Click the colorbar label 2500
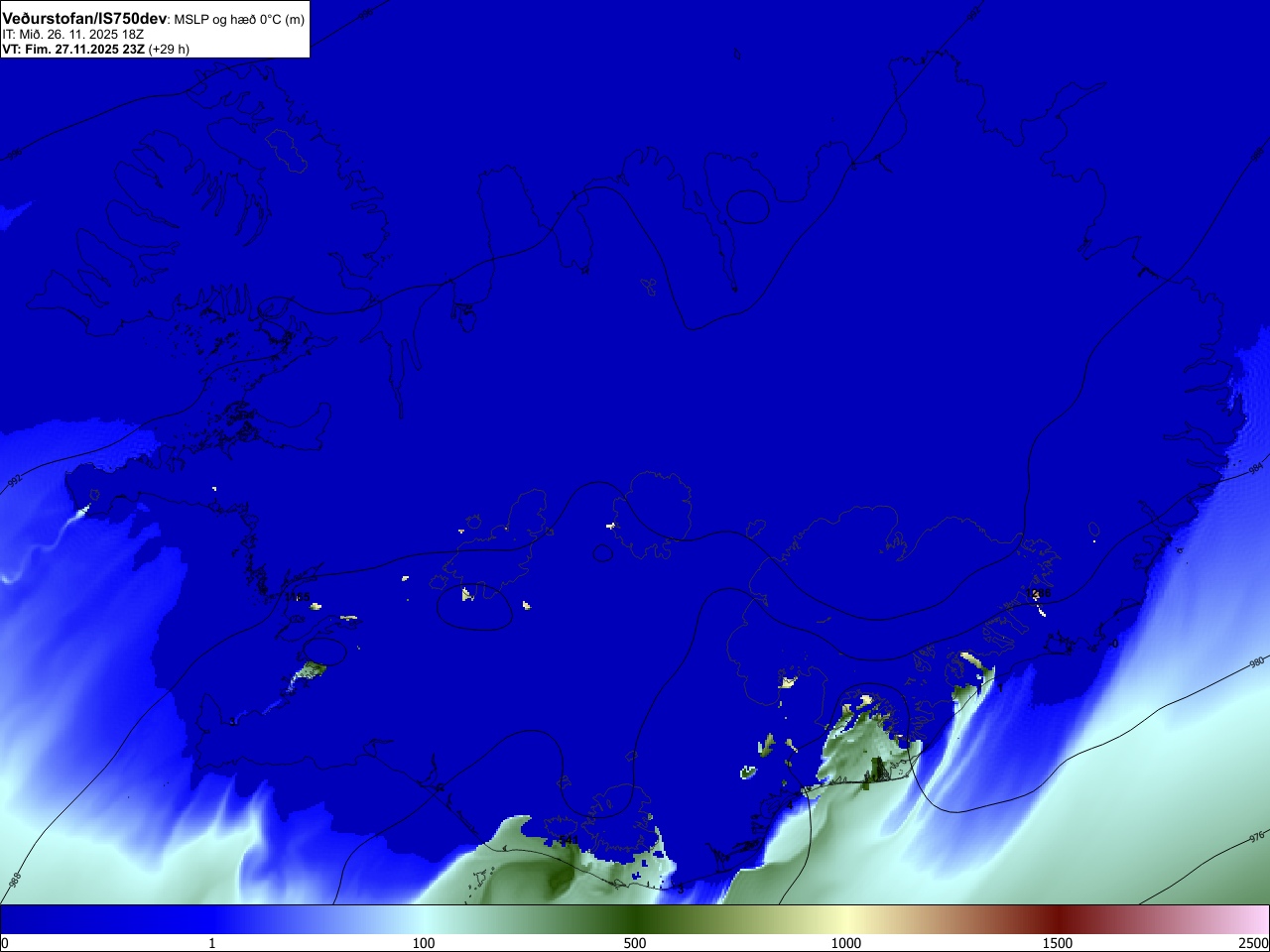Image resolution: width=1270 pixels, height=952 pixels. 1253,943
